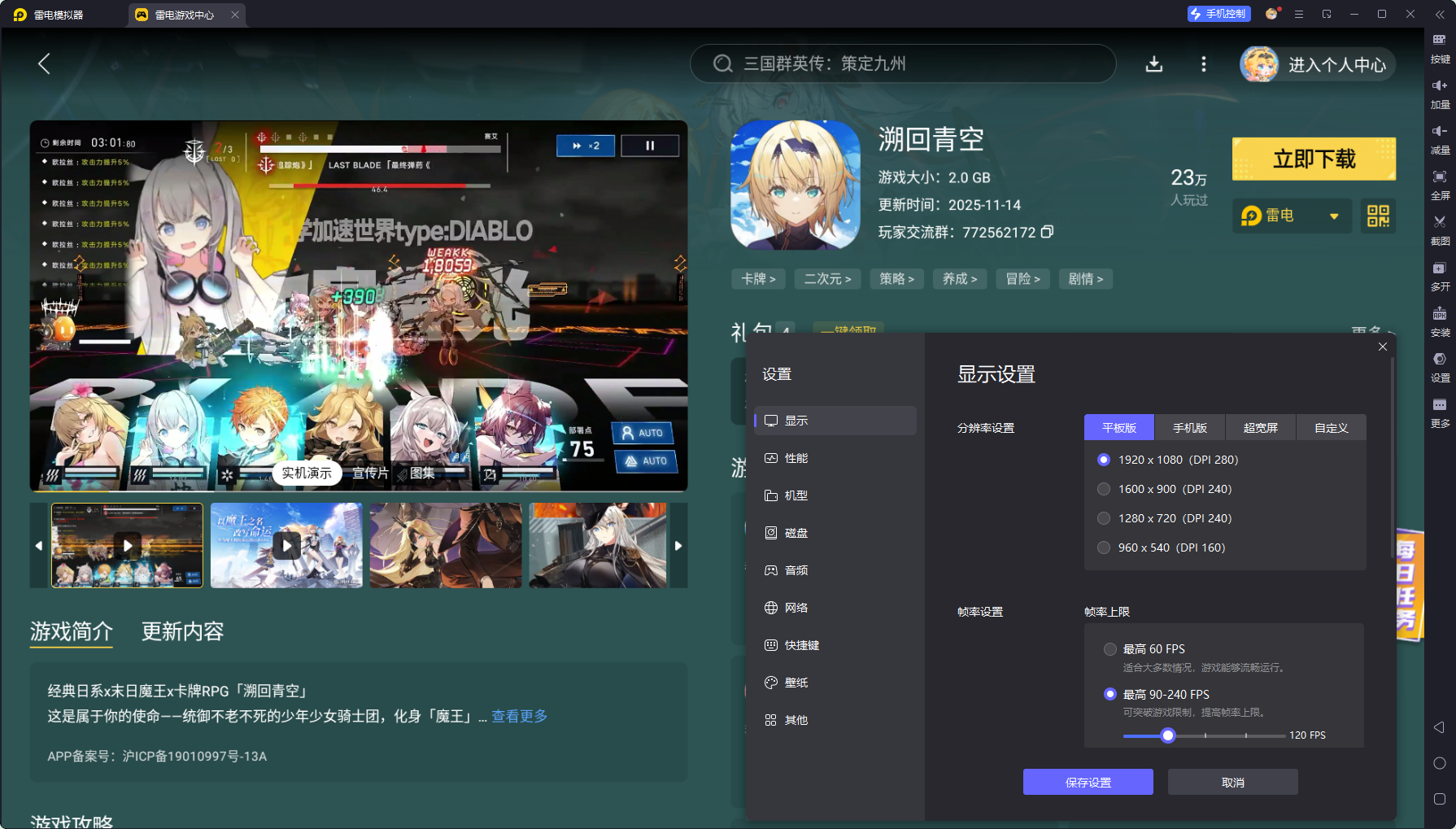Switch to 手机版 resolution tab
This screenshot has height=829, width=1456.
click(1190, 428)
